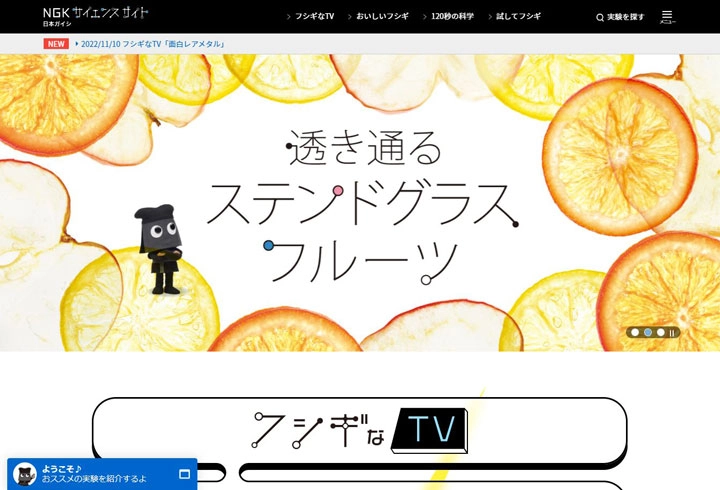
Task: Open the フシギなTV「面白レアメタル」 news link
Action: tap(174, 44)
